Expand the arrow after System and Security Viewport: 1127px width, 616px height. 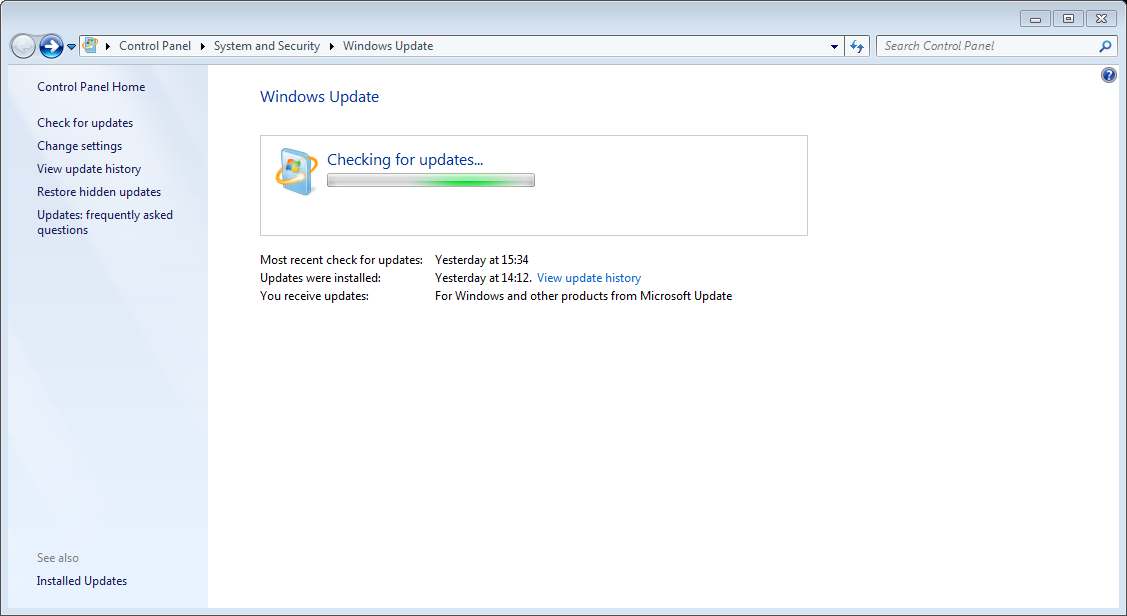coord(331,46)
